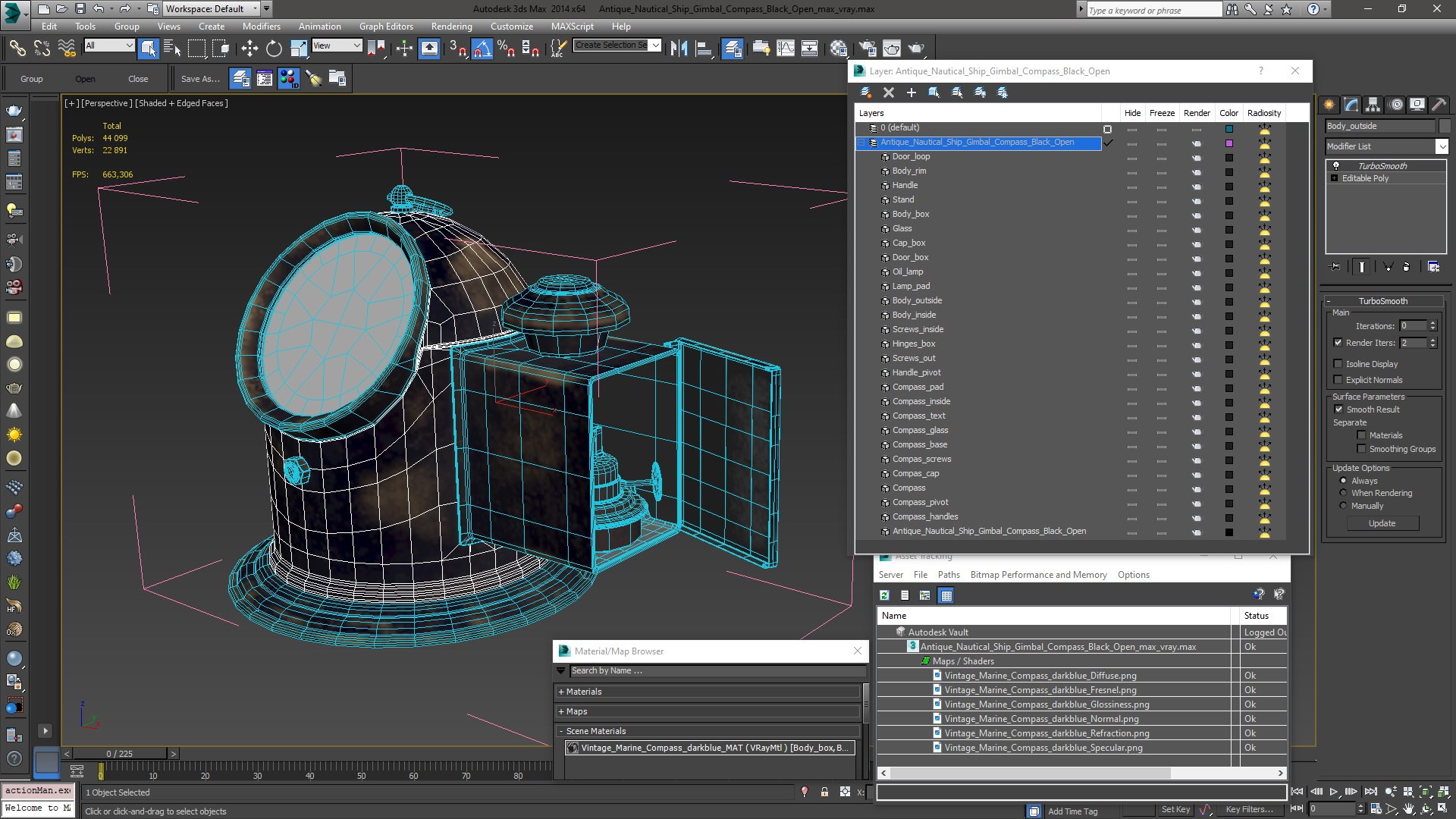Select the Rotate tool in main toolbar
The image size is (1456, 819).
274,49
